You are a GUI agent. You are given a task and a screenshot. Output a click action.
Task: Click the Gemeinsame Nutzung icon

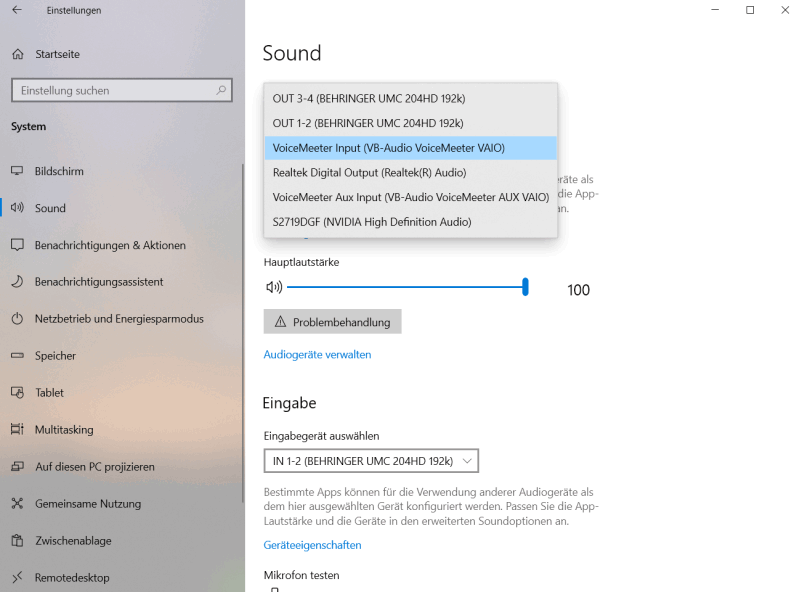[17, 504]
